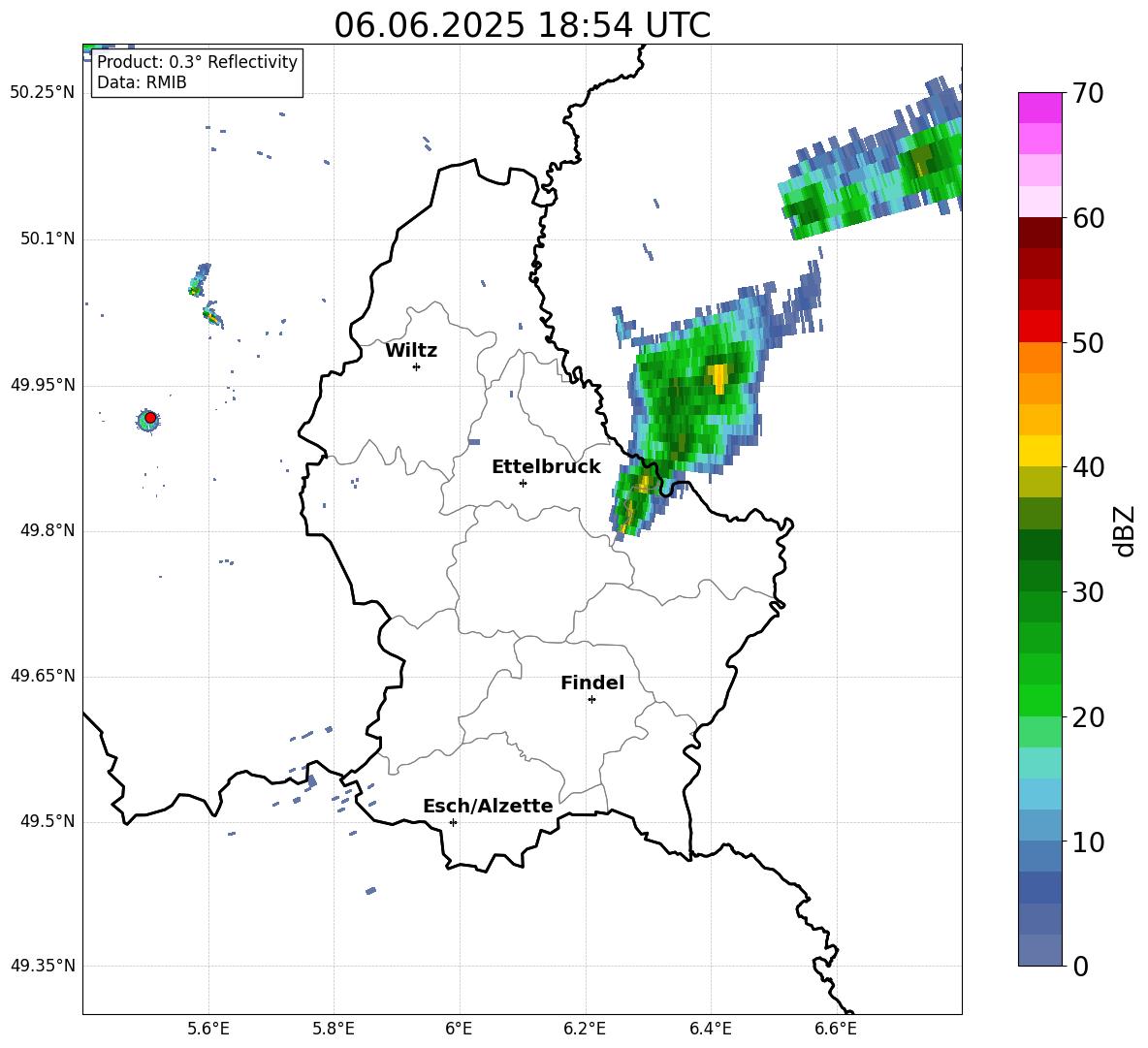This screenshot has height=1048, width=1148.
Task: Click the Data: RMIB text
Action: (142, 82)
